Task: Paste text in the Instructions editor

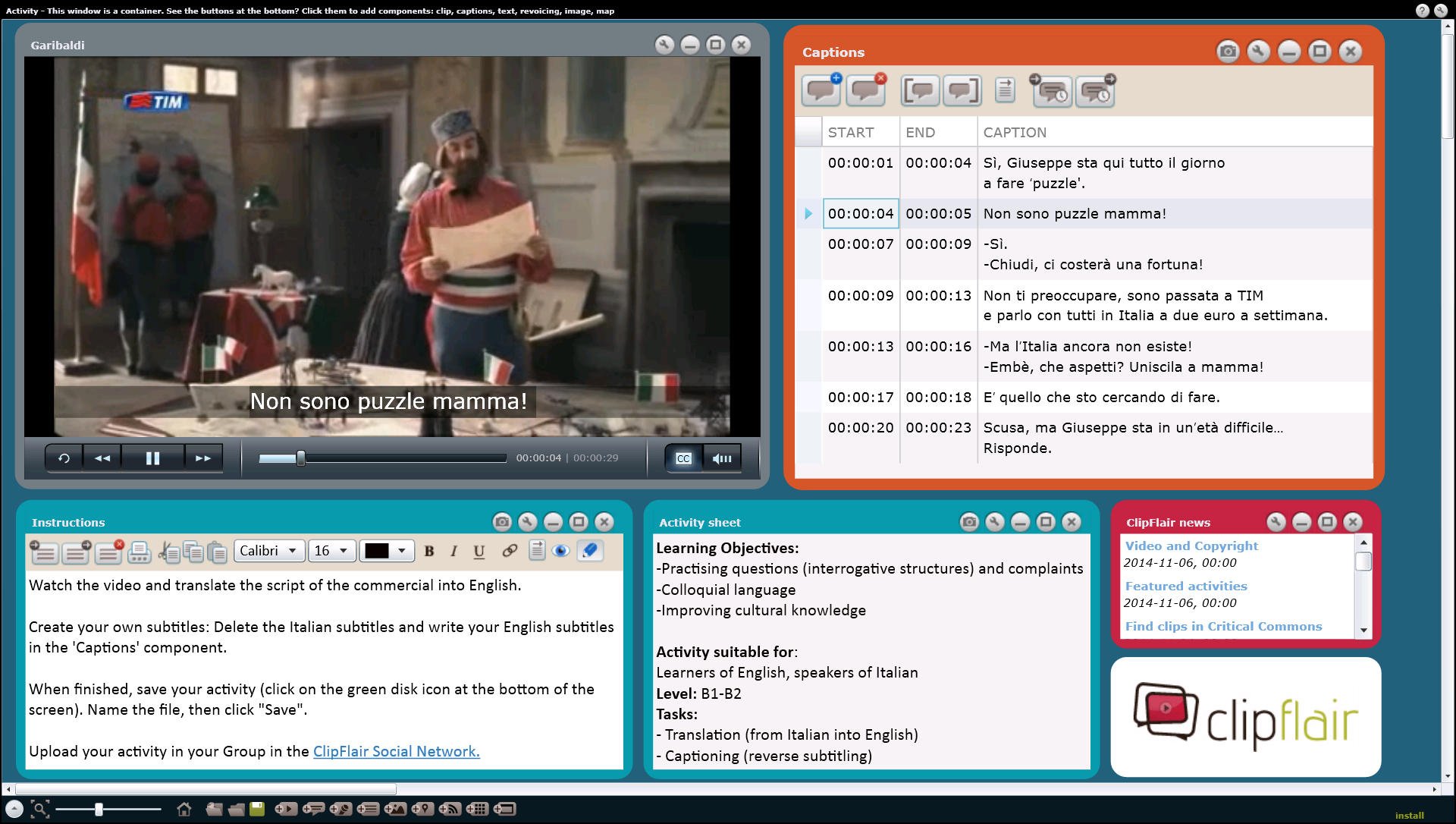Action: tap(218, 552)
